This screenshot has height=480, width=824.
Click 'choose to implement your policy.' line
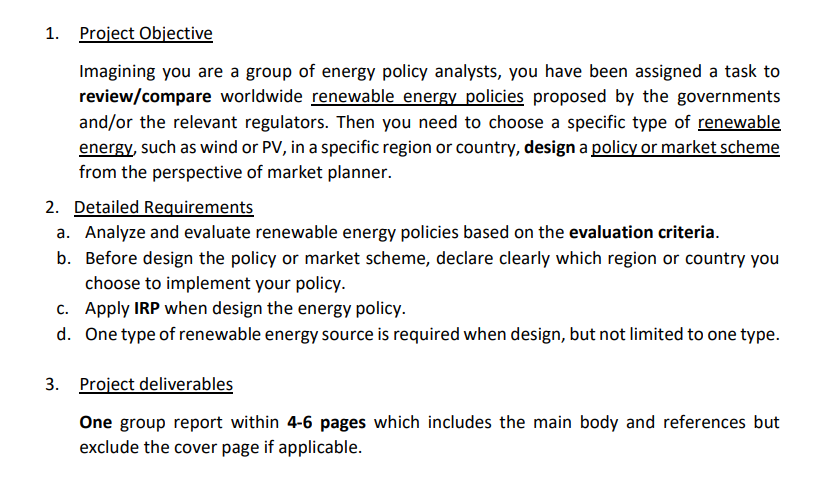(x=215, y=283)
